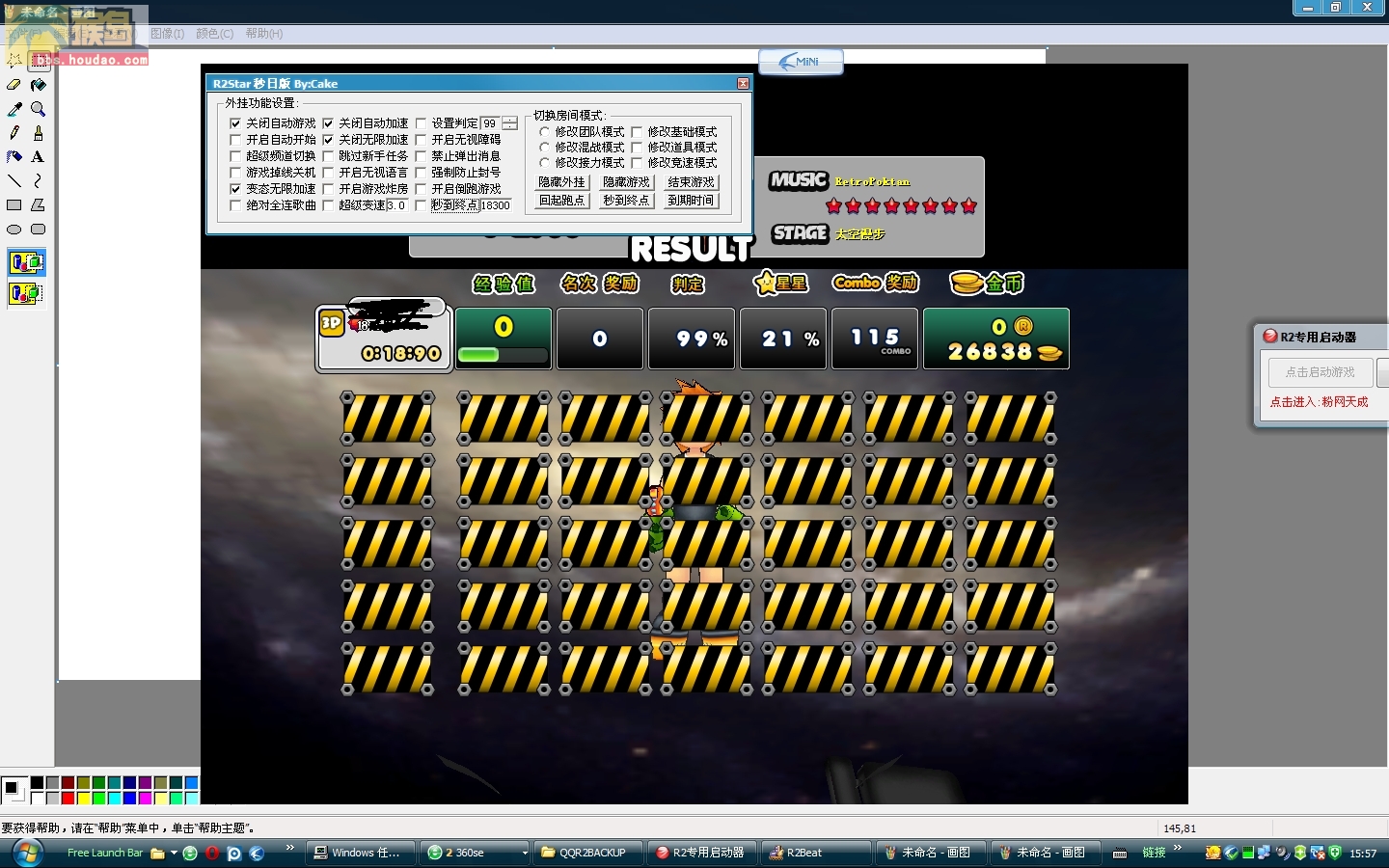This screenshot has width=1389, height=868.
Task: Select the Polygon shape tool
Action: (39, 205)
